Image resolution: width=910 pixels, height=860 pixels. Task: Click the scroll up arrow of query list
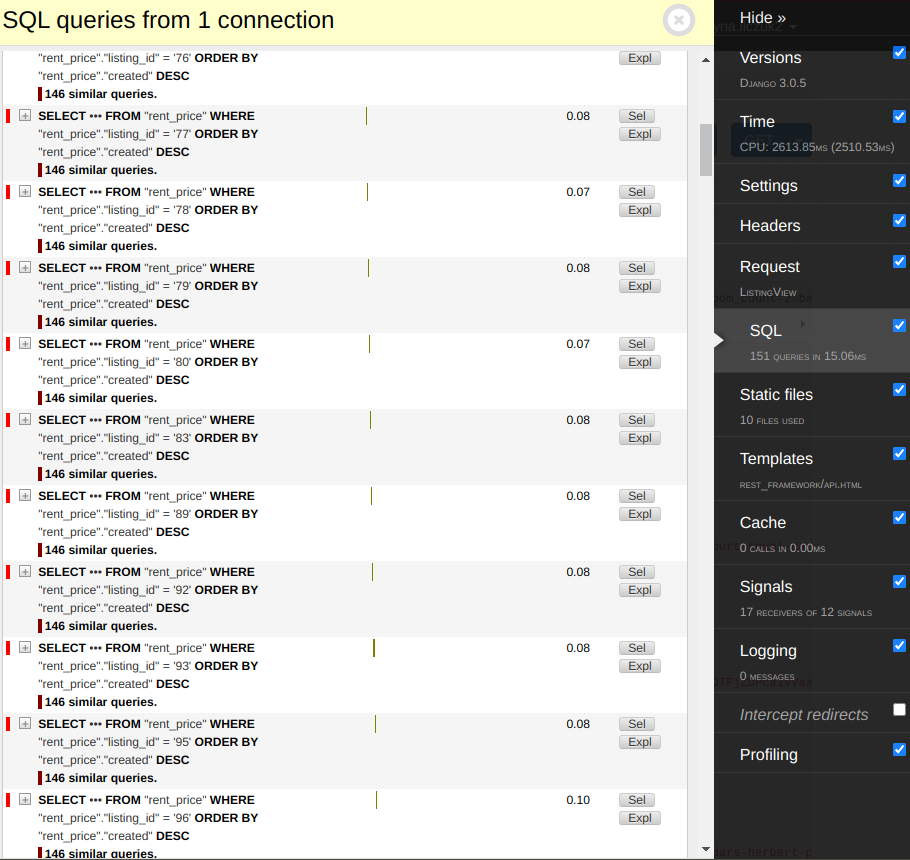pos(706,60)
